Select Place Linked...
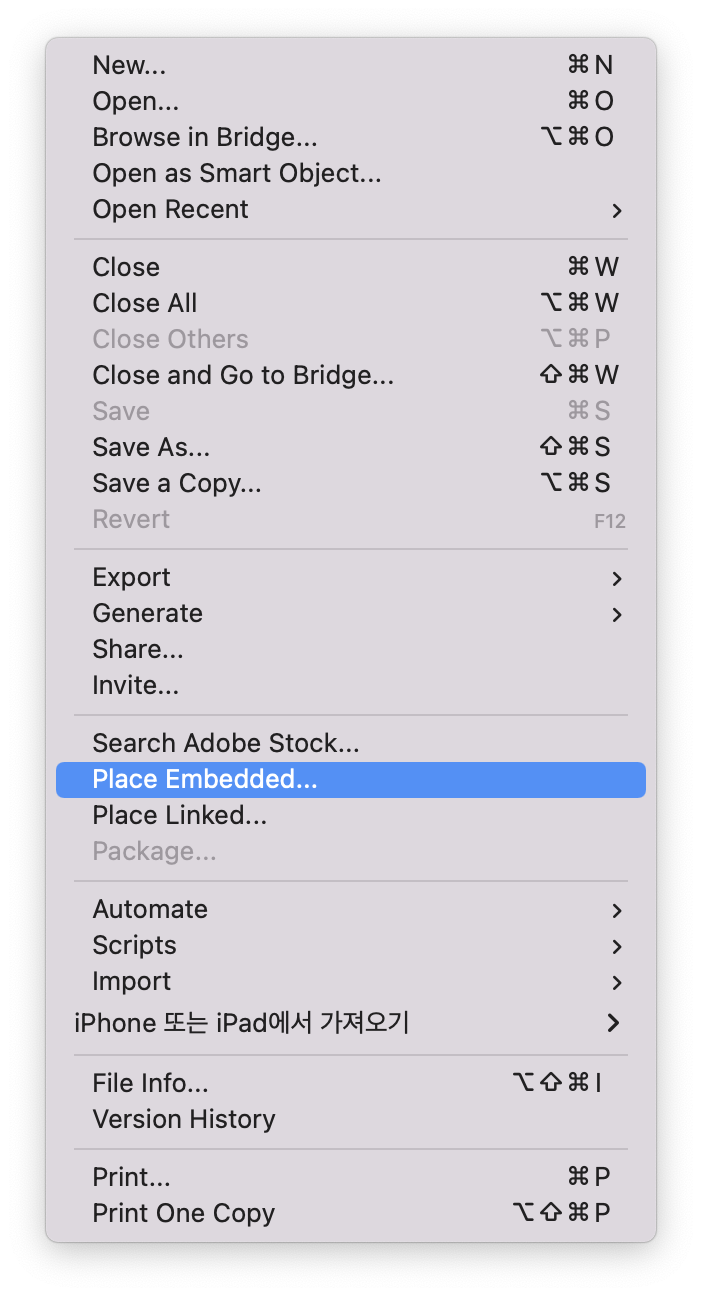This screenshot has width=702, height=1296. (180, 815)
